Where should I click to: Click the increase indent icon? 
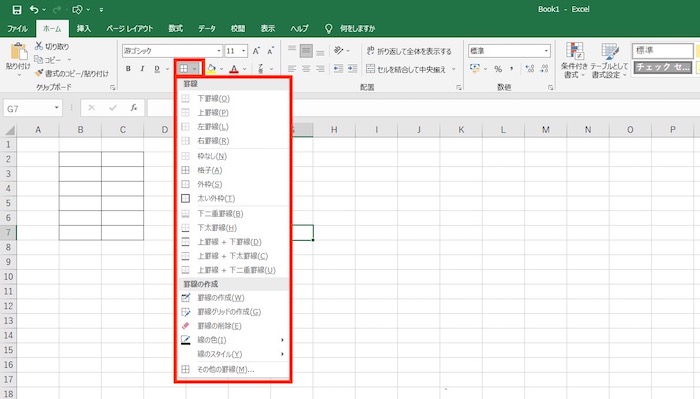click(x=353, y=69)
